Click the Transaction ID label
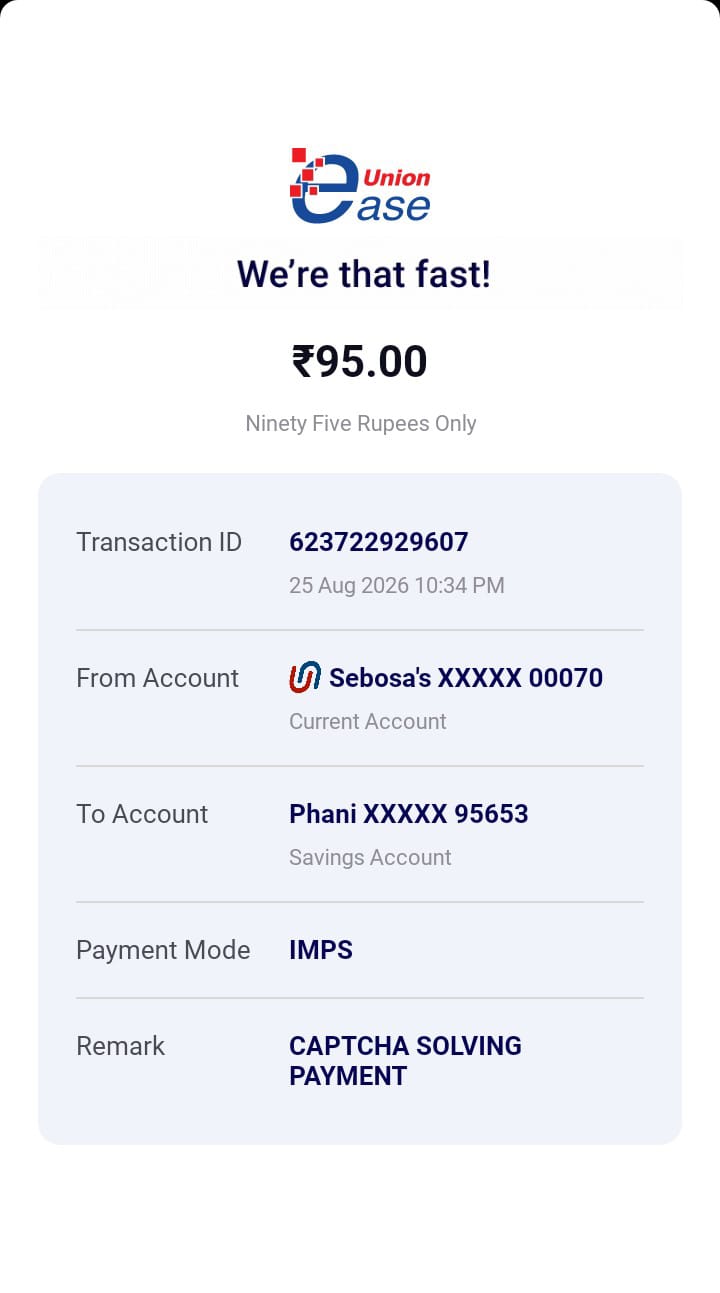This screenshot has width=720, height=1293. pos(159,542)
